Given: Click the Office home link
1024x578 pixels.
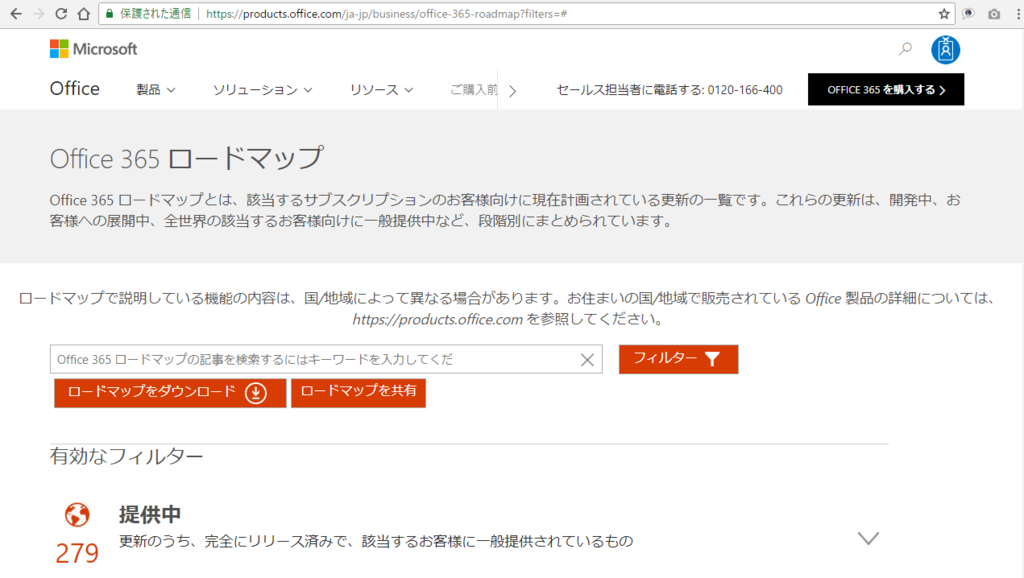Looking at the screenshot, I should click(74, 89).
